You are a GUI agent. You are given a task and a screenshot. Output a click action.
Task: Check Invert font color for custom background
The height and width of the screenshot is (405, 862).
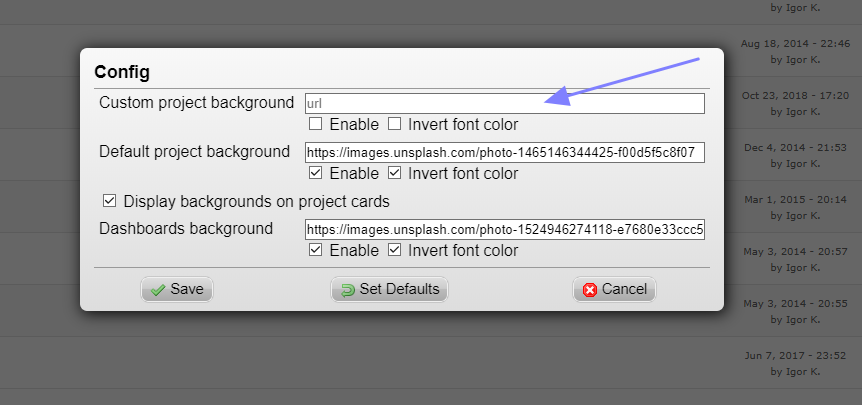point(394,124)
